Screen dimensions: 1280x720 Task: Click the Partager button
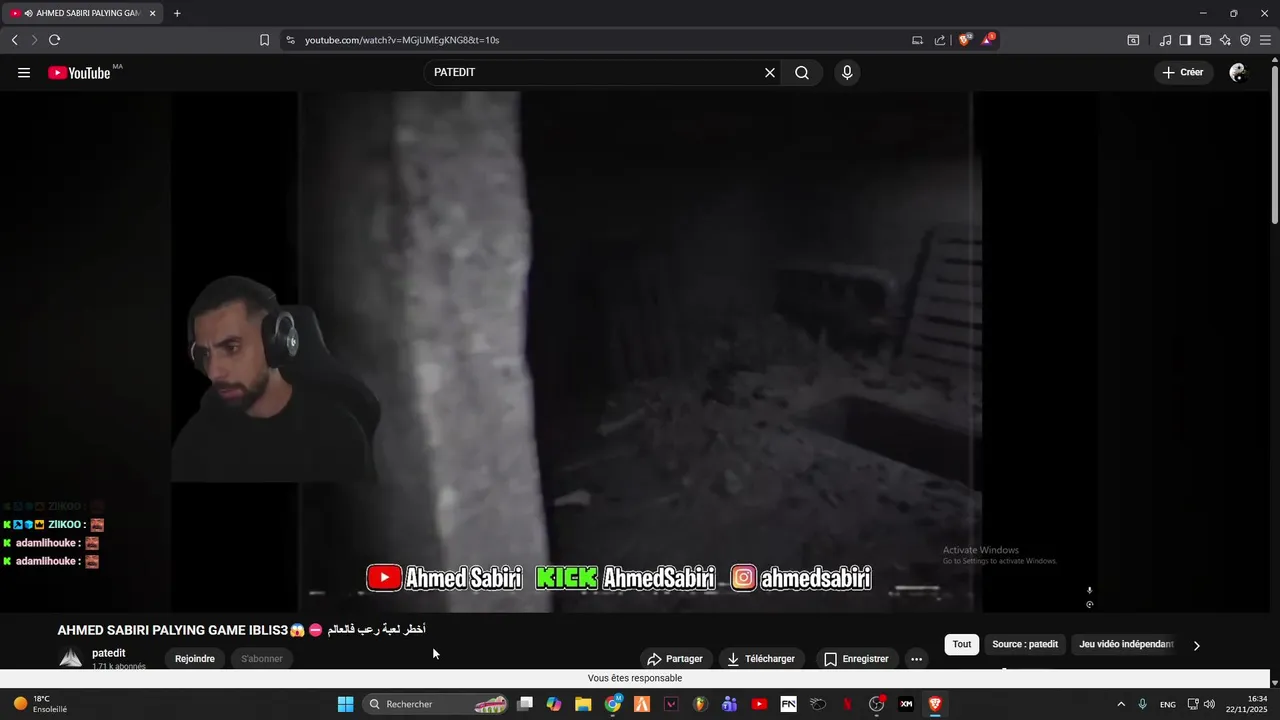(x=675, y=659)
